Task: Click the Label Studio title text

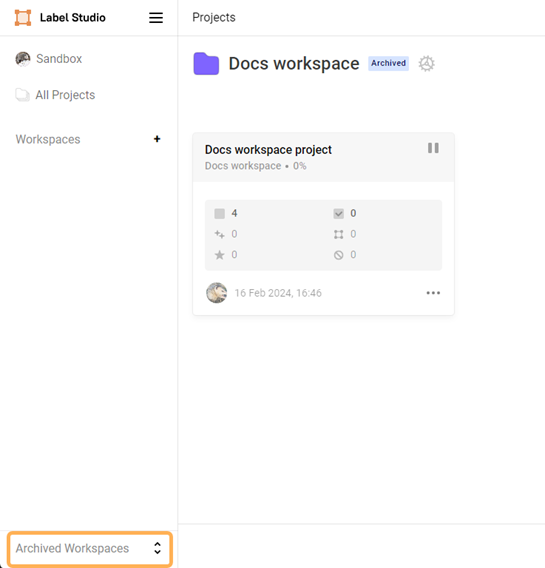Action: tap(73, 17)
